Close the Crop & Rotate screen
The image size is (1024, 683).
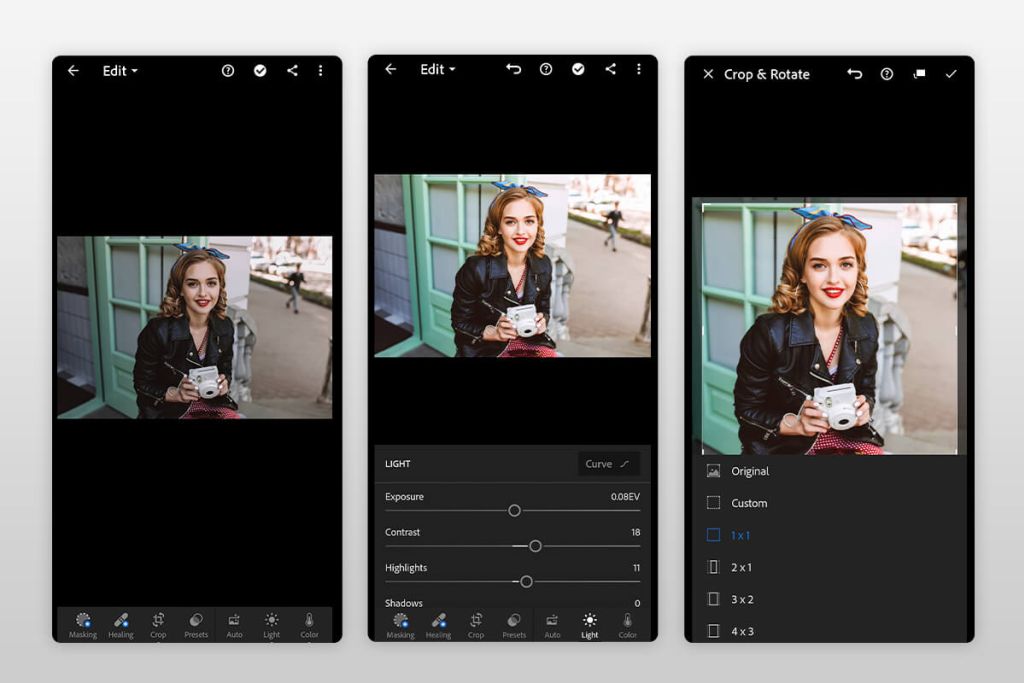[x=708, y=74]
